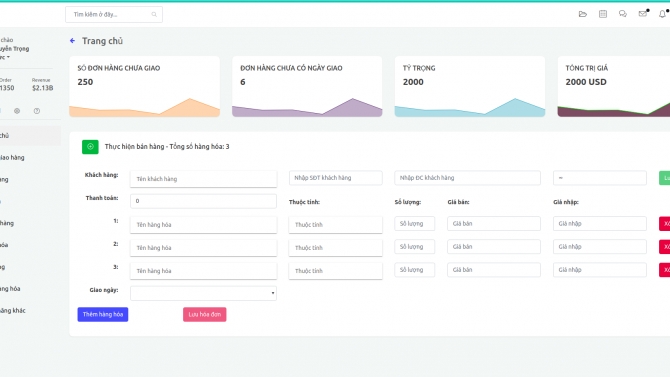Viewport: 670px width, 377px height.
Task: Open the user name dropdown in sidebar
Action: (15, 53)
